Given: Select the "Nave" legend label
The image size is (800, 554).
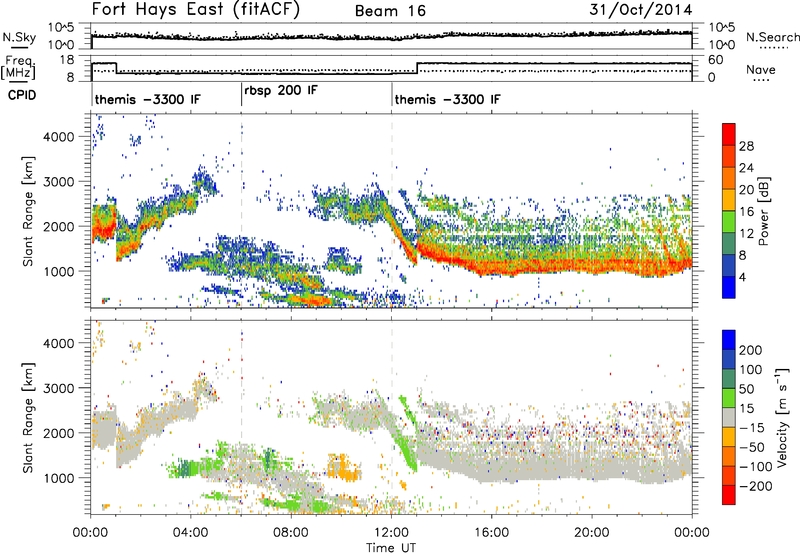Looking at the screenshot, I should coord(761,69).
